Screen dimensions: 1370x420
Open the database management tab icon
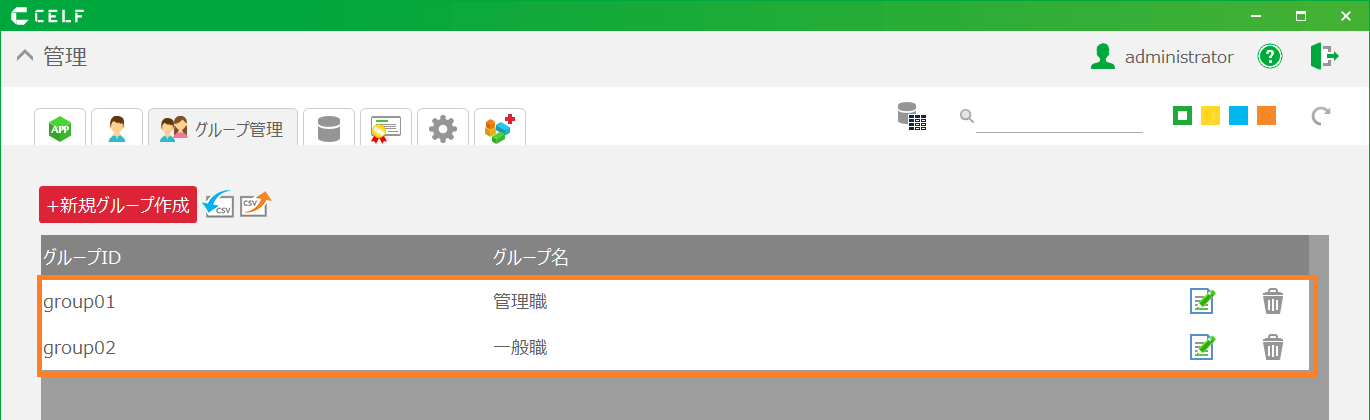point(328,128)
